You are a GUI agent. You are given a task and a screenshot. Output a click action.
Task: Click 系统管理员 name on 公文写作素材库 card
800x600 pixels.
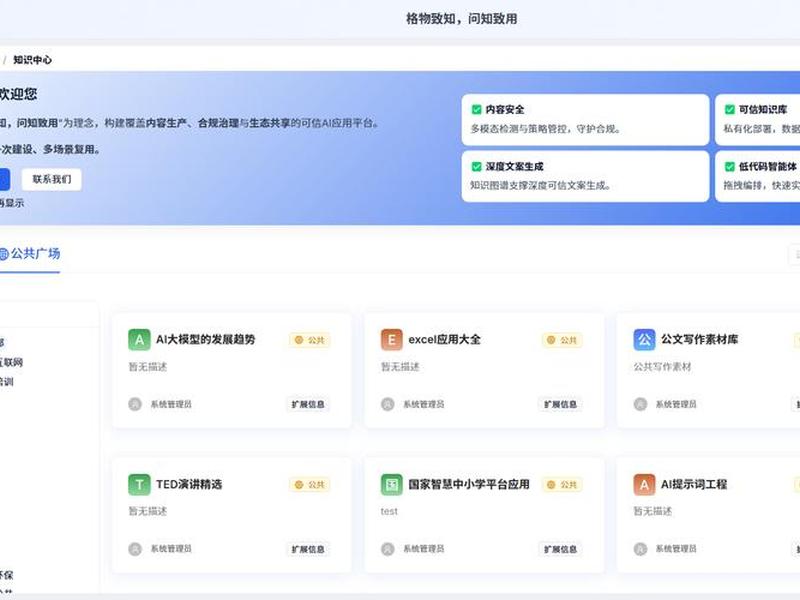(x=676, y=404)
